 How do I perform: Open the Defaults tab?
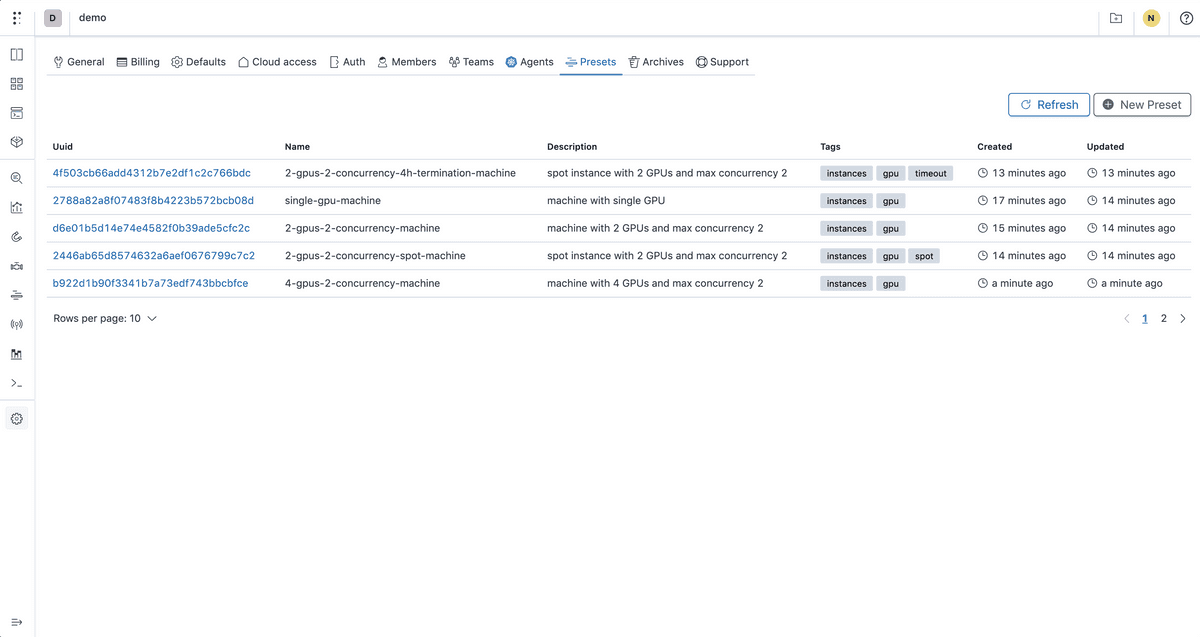pos(198,62)
